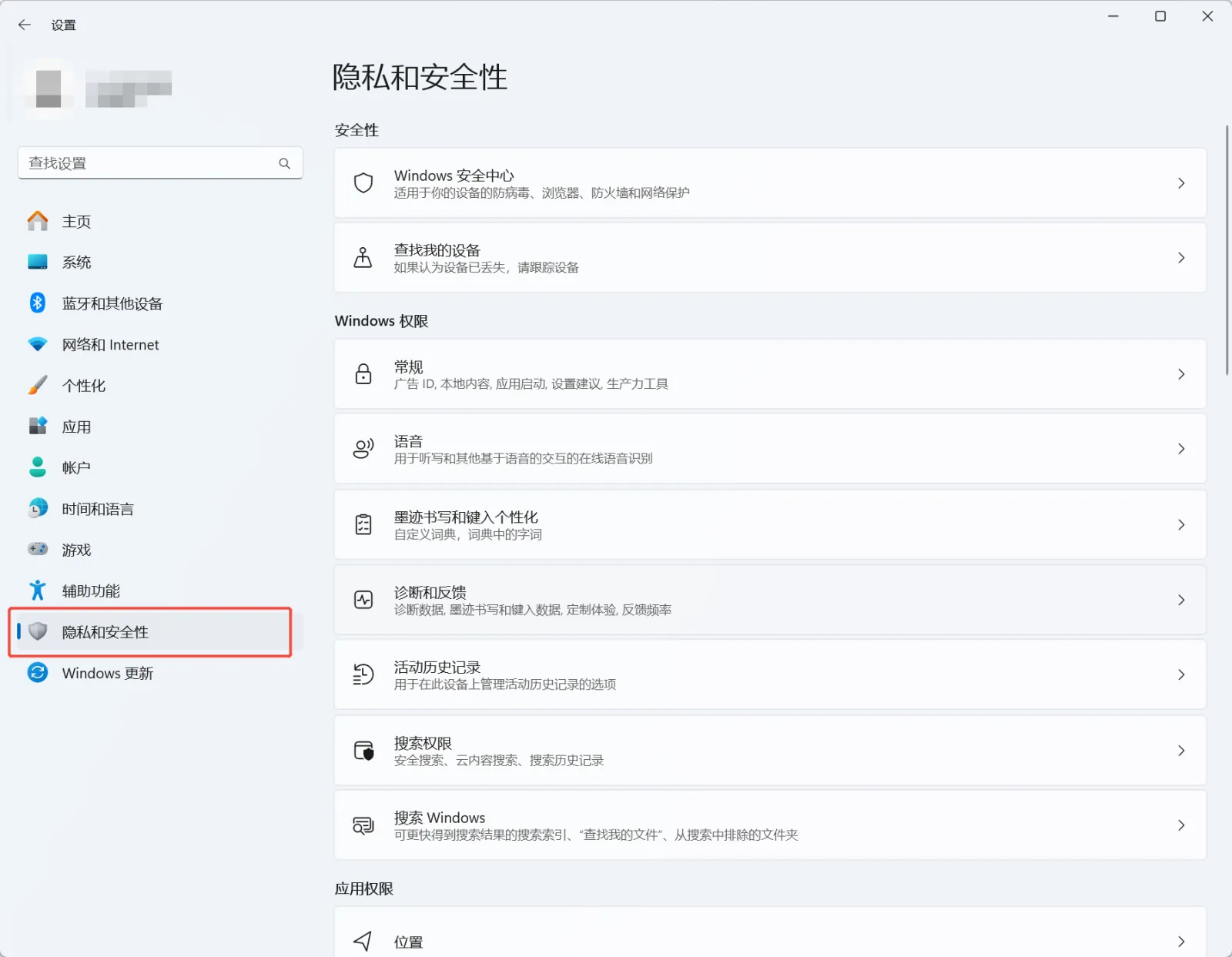This screenshot has width=1232, height=957.
Task: Click the 查找我的设备 locator icon
Action: click(363, 257)
